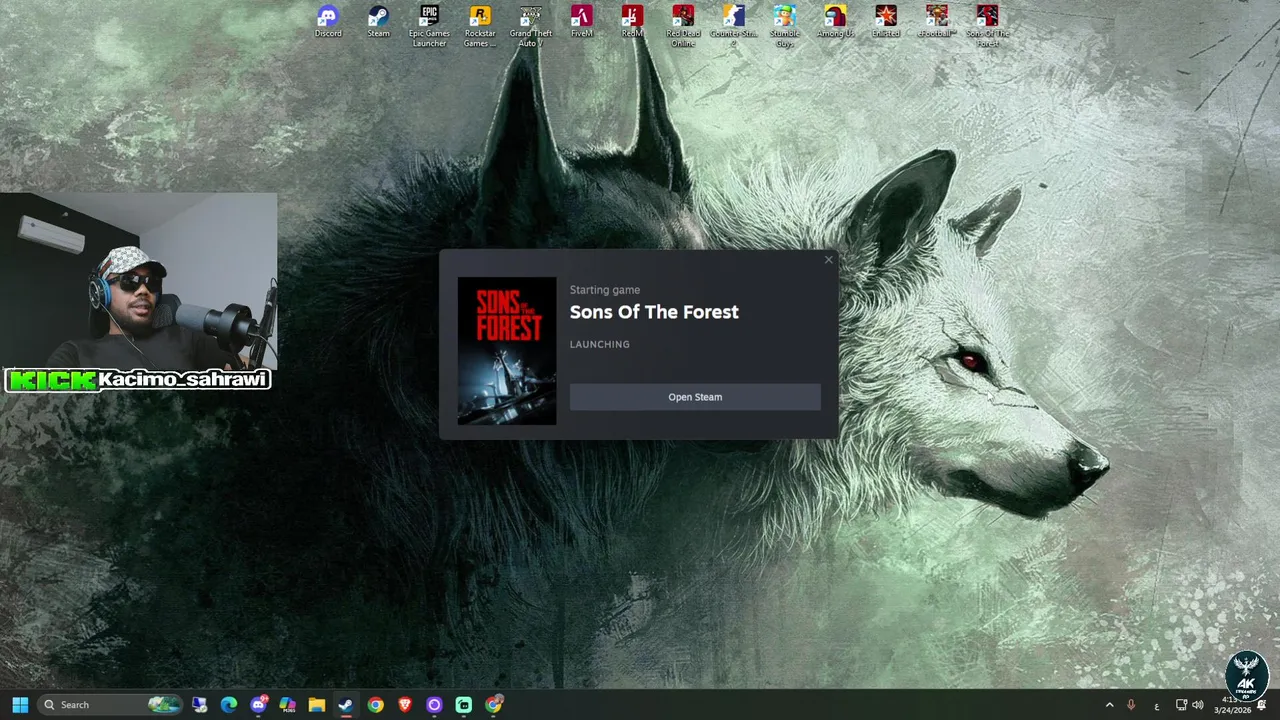Open the green Kick app in taskbar
Screen dimensions: 1280x720
(464, 705)
